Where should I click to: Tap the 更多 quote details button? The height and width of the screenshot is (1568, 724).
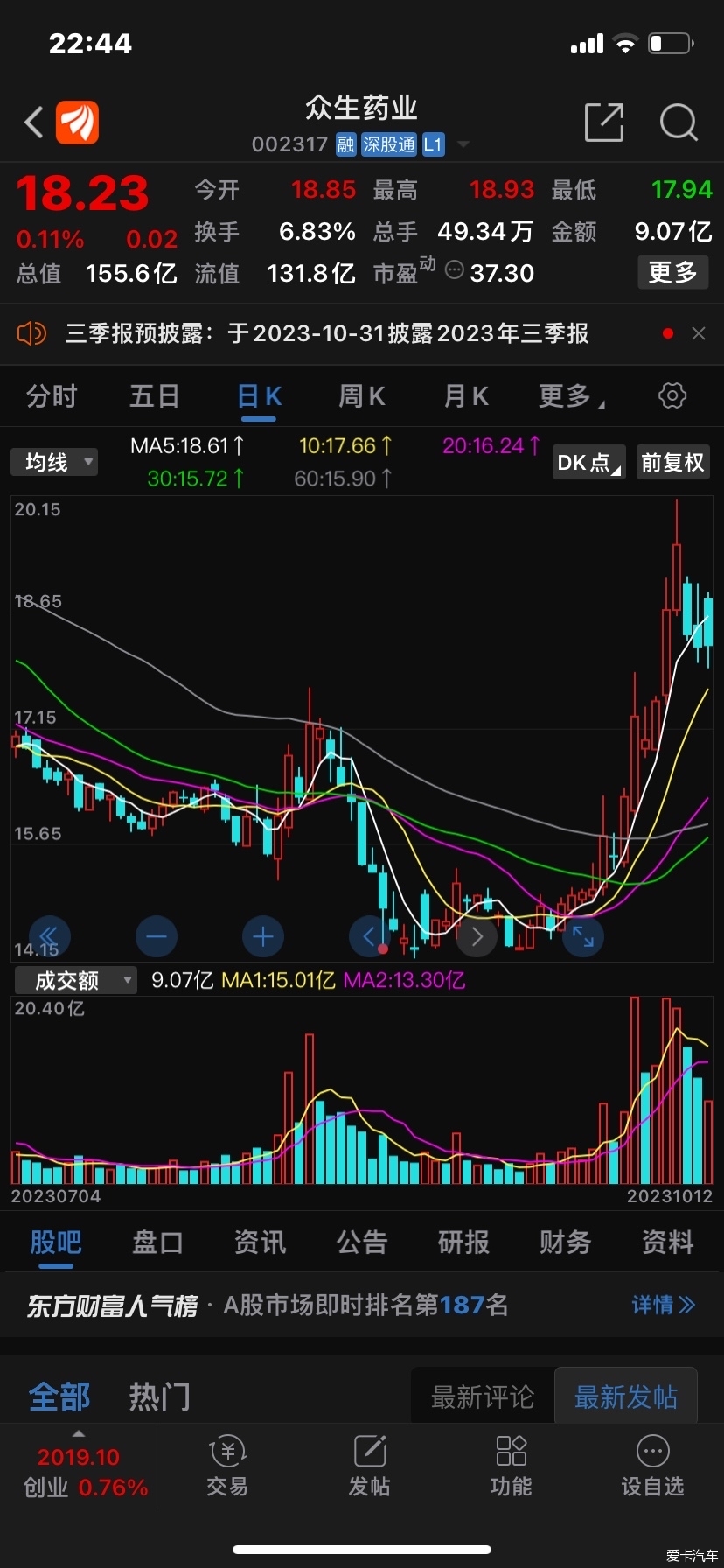click(x=672, y=273)
